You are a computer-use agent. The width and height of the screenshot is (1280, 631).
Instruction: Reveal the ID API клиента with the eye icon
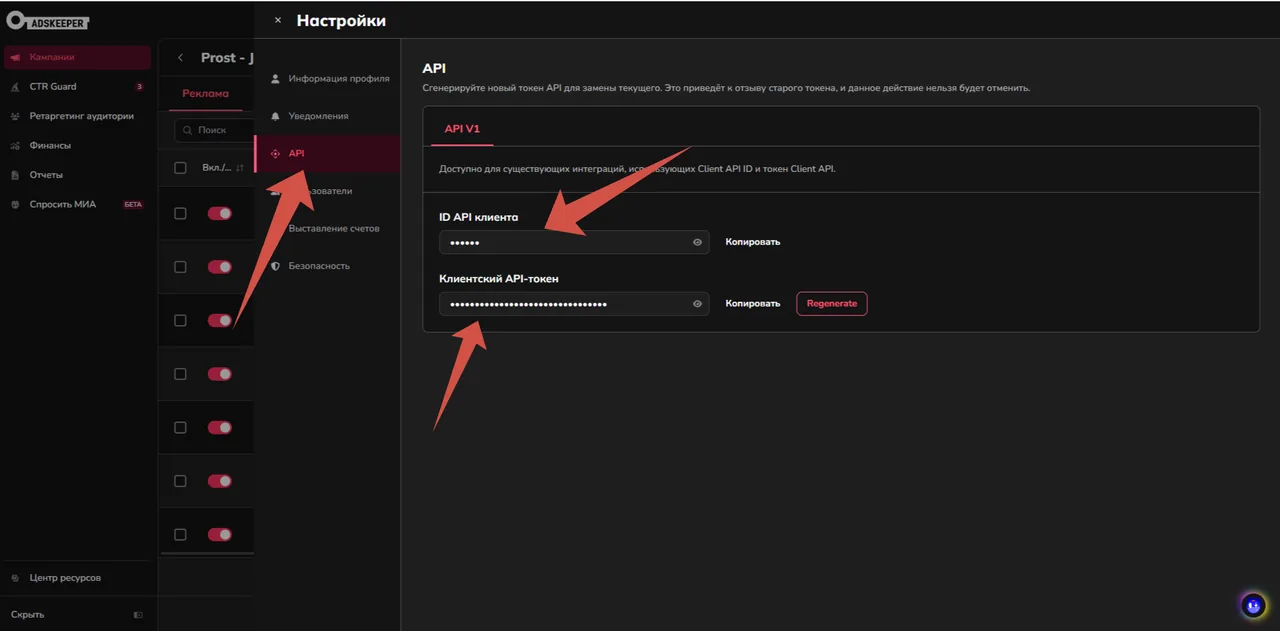pos(698,242)
